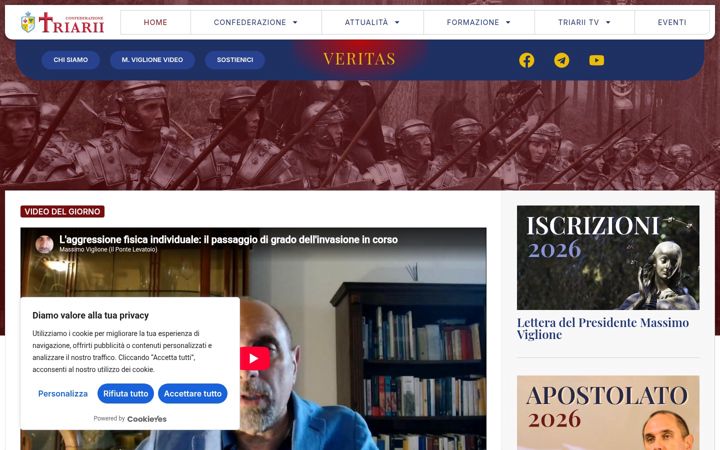Select Personalizza in cookie banner
This screenshot has height=450, width=720.
point(62,394)
